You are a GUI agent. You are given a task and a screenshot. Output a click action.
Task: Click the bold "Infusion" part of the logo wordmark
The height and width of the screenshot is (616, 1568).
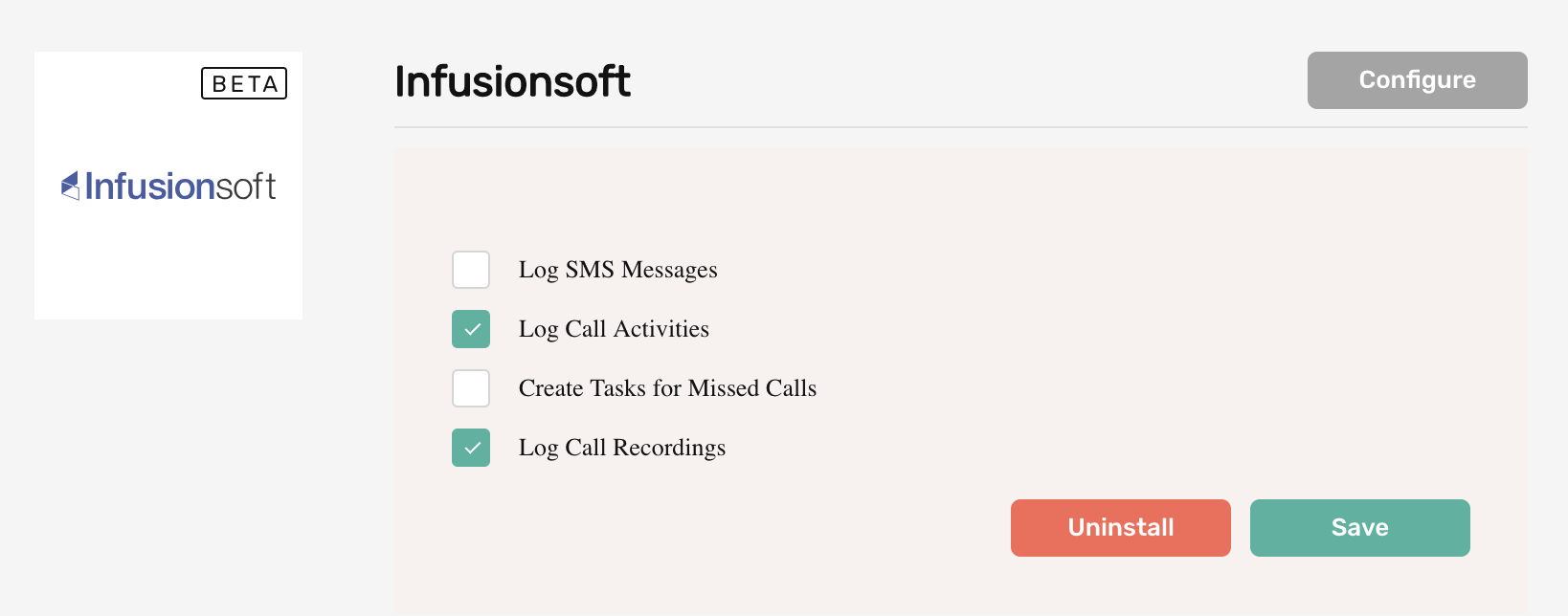[x=150, y=186]
